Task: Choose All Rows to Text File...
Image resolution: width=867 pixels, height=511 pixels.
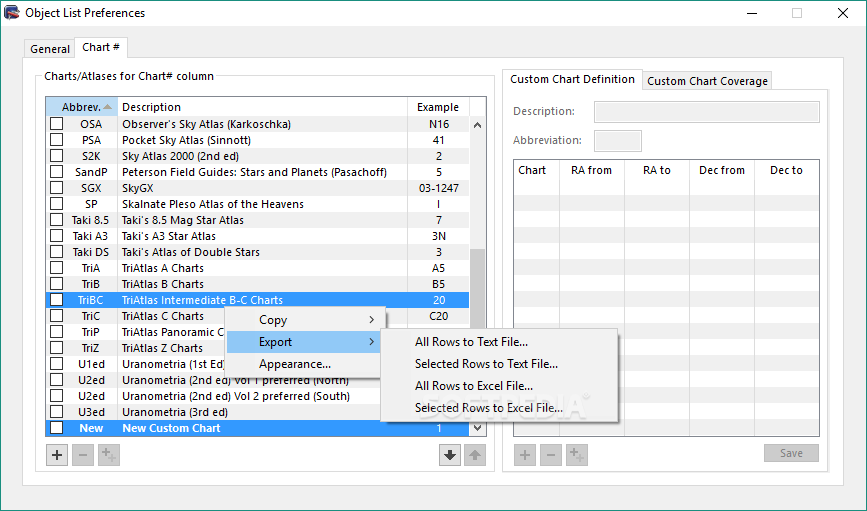Action: (471, 342)
